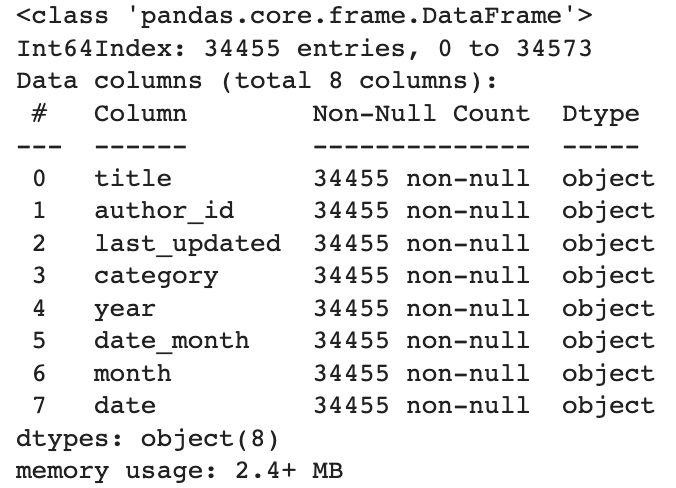Click the Int64Index entries line
Screen dimensions: 676x488
[304, 49]
